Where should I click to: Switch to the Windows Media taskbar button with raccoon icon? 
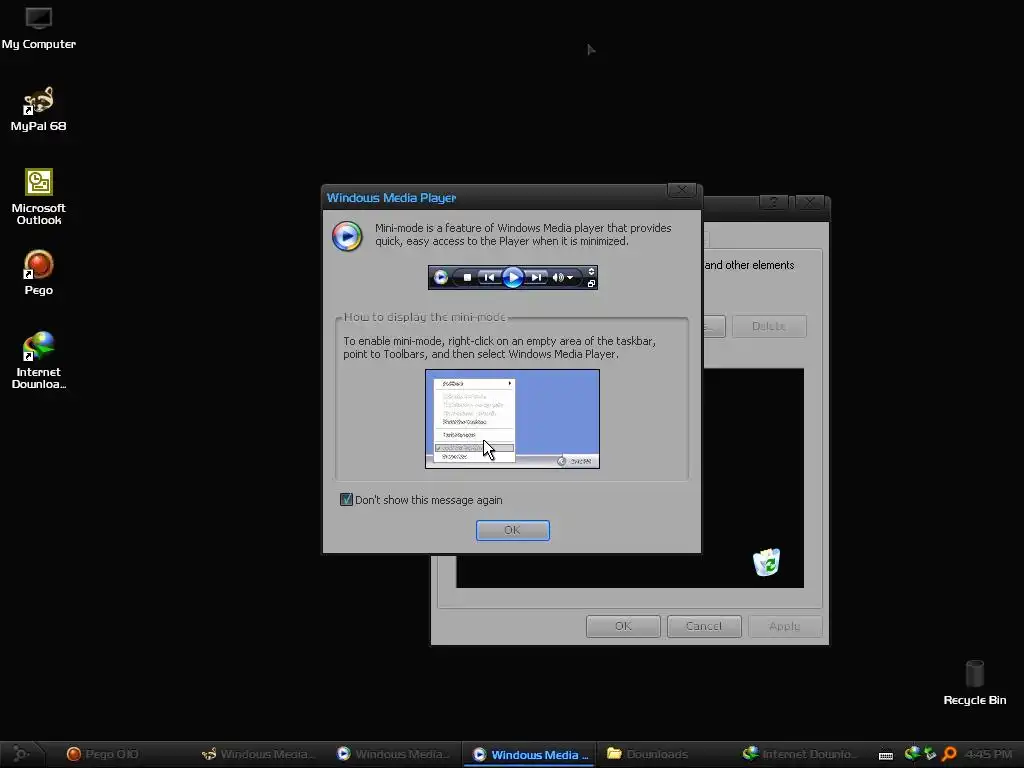(x=260, y=754)
